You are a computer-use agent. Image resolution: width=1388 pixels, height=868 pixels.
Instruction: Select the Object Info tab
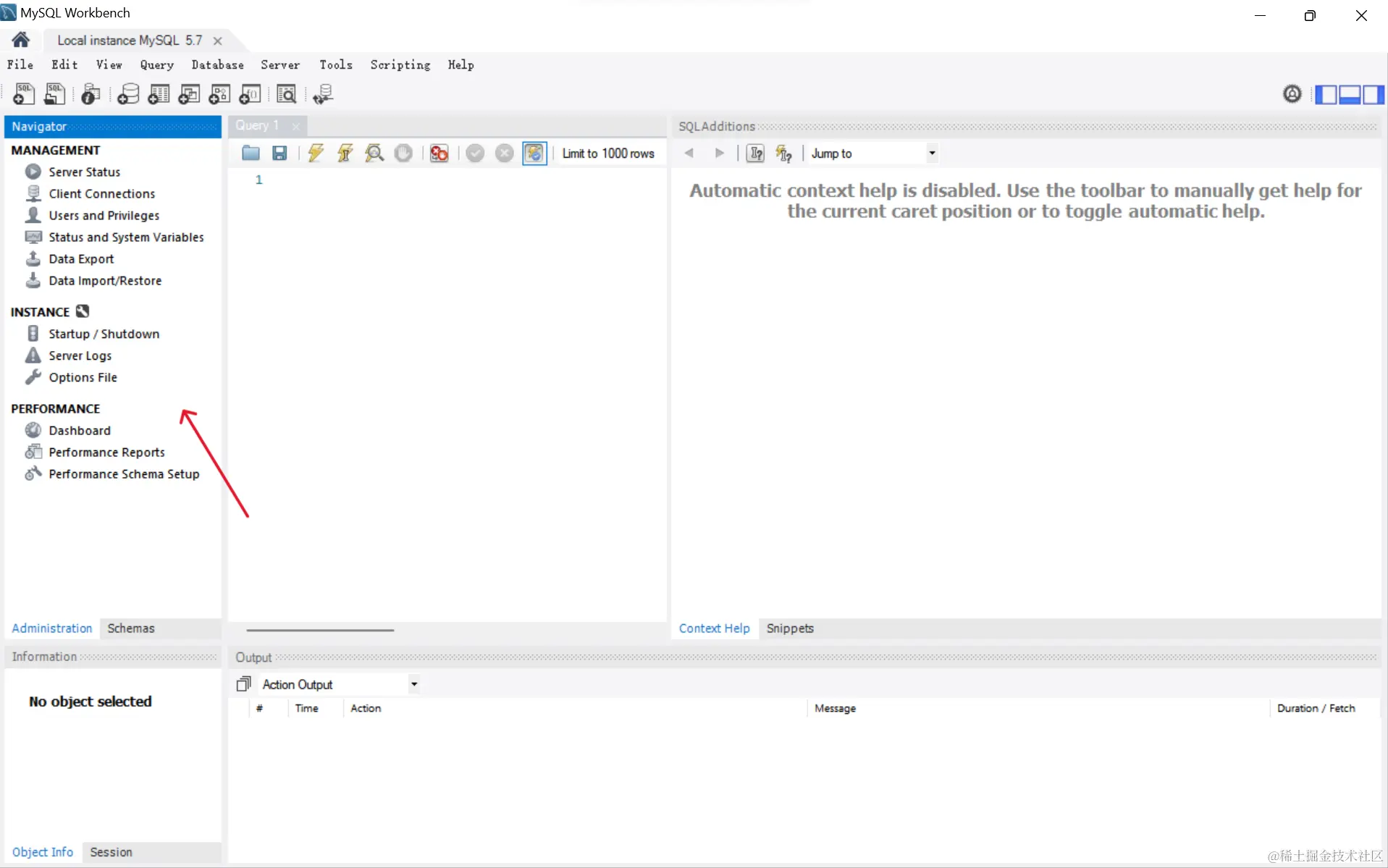click(x=43, y=852)
